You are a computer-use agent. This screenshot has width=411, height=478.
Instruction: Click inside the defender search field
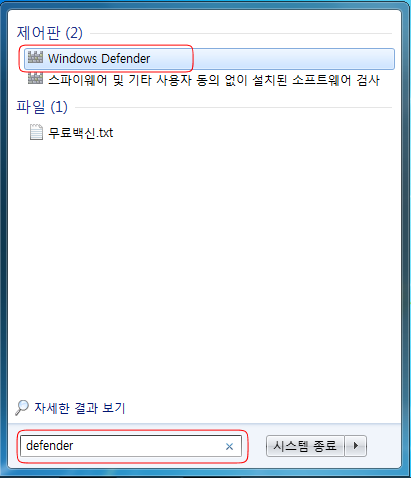point(131,446)
